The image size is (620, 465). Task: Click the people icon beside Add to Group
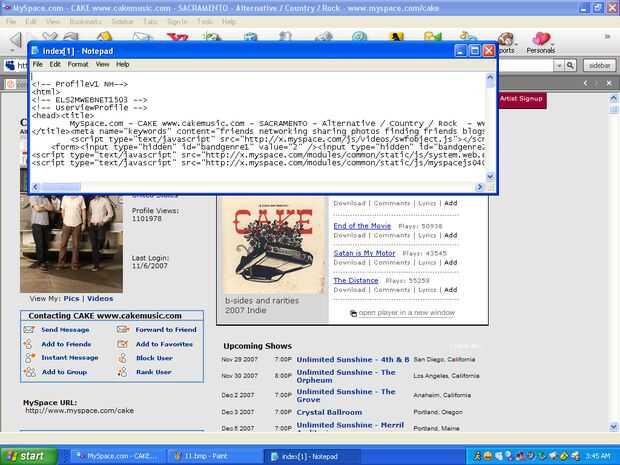[x=30, y=372]
